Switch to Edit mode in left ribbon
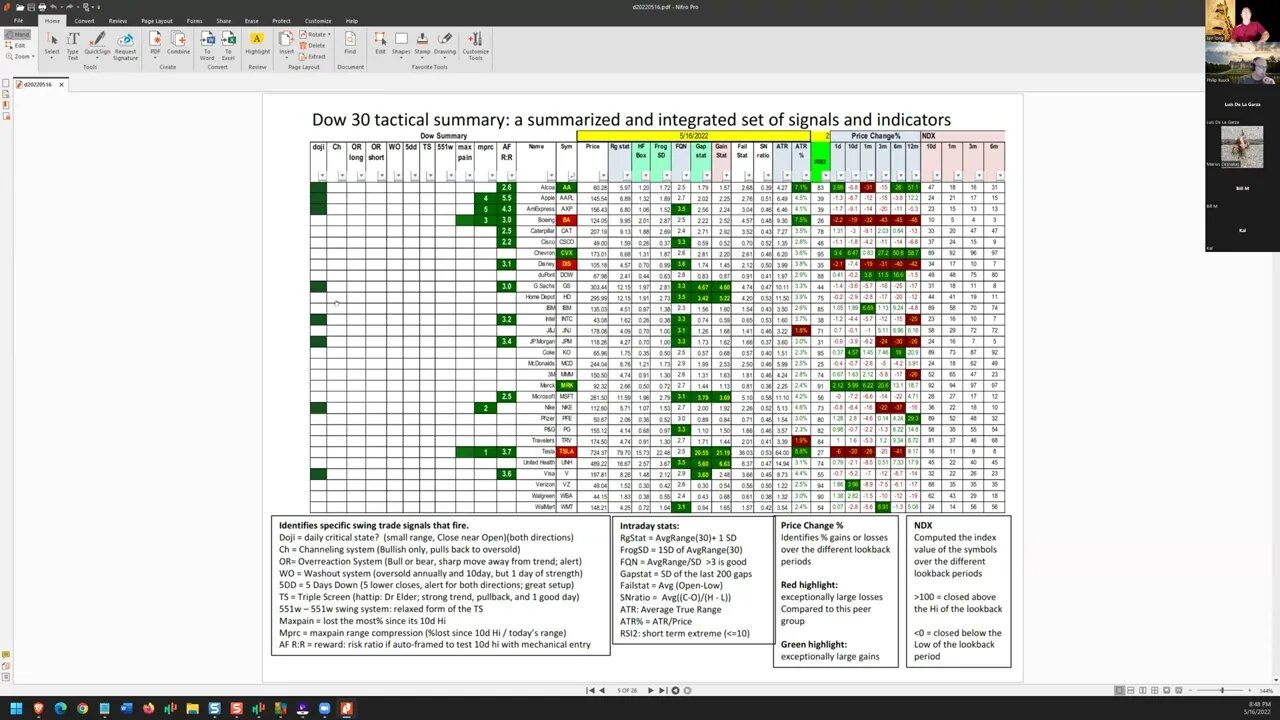This screenshot has width=1280, height=720. tap(17, 45)
